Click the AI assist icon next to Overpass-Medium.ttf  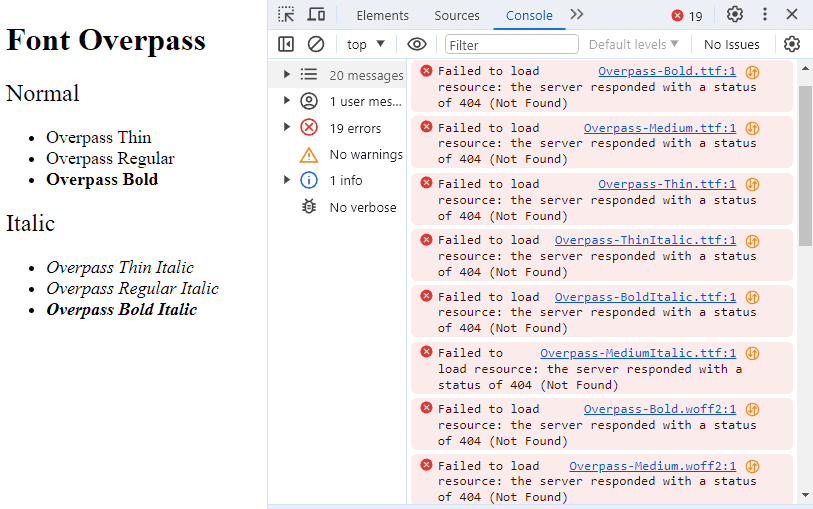pos(752,128)
